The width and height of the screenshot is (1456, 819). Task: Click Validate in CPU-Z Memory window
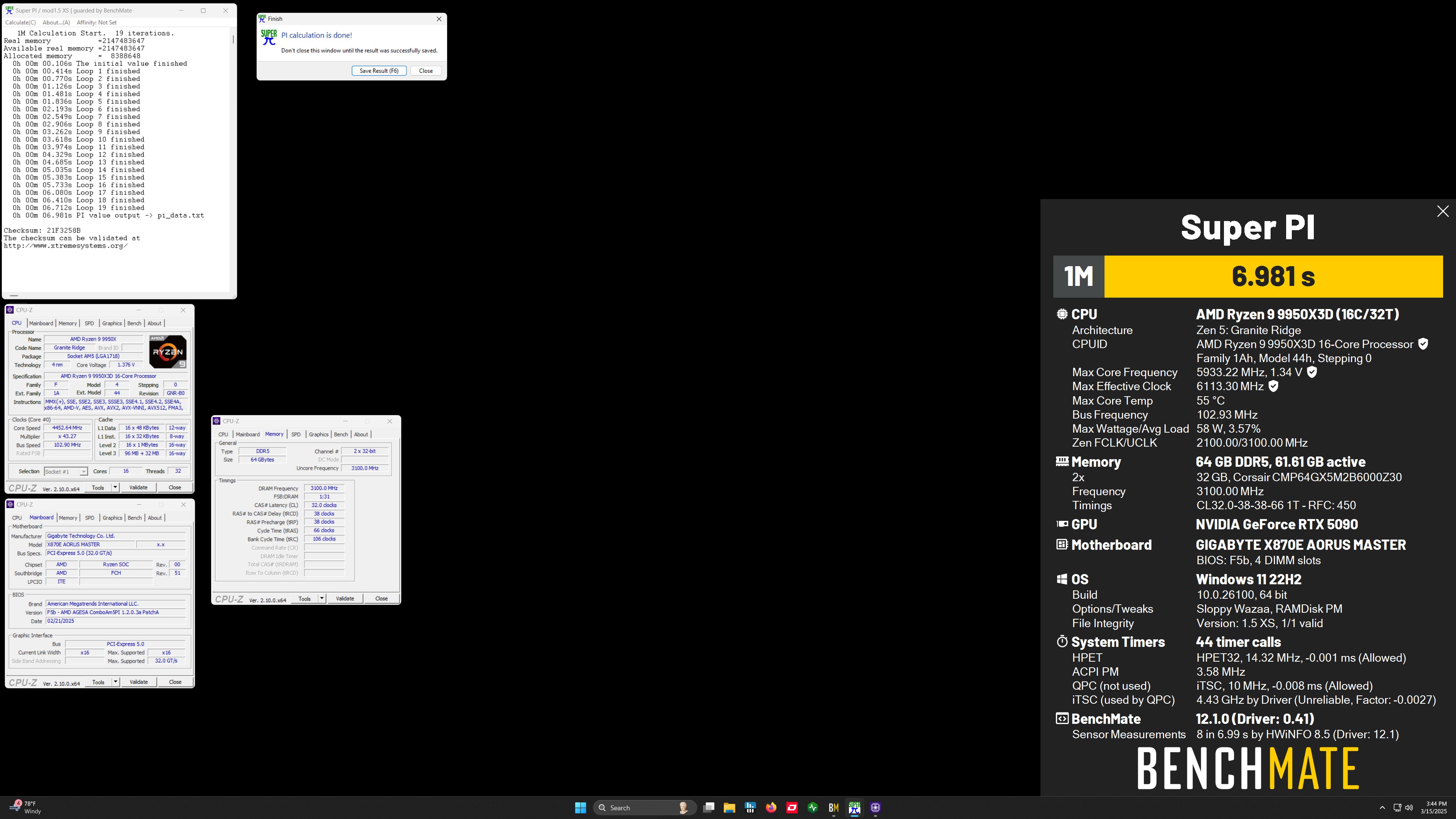(345, 599)
